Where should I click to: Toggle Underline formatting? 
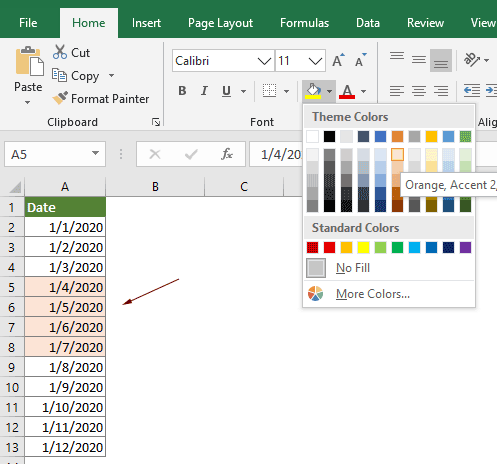click(x=226, y=91)
